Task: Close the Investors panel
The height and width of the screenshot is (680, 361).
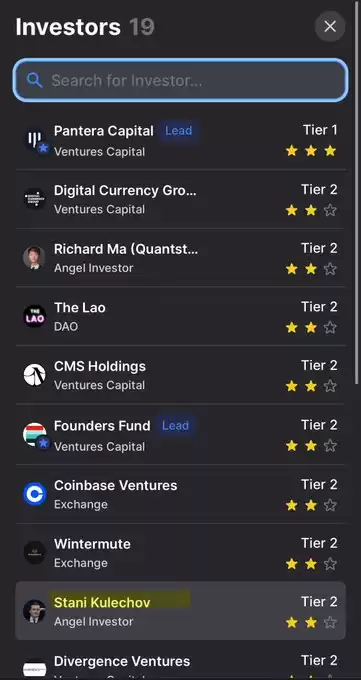Action: 330,26
